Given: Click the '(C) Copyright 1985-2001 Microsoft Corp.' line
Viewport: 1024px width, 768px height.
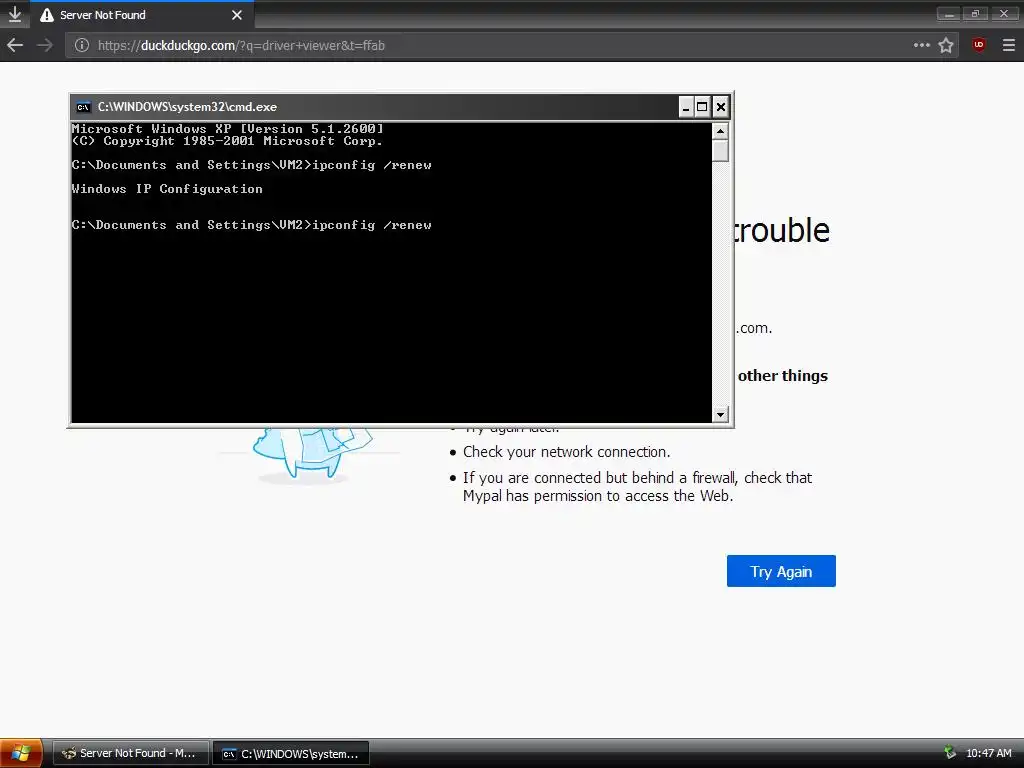Looking at the screenshot, I should (x=227, y=141).
